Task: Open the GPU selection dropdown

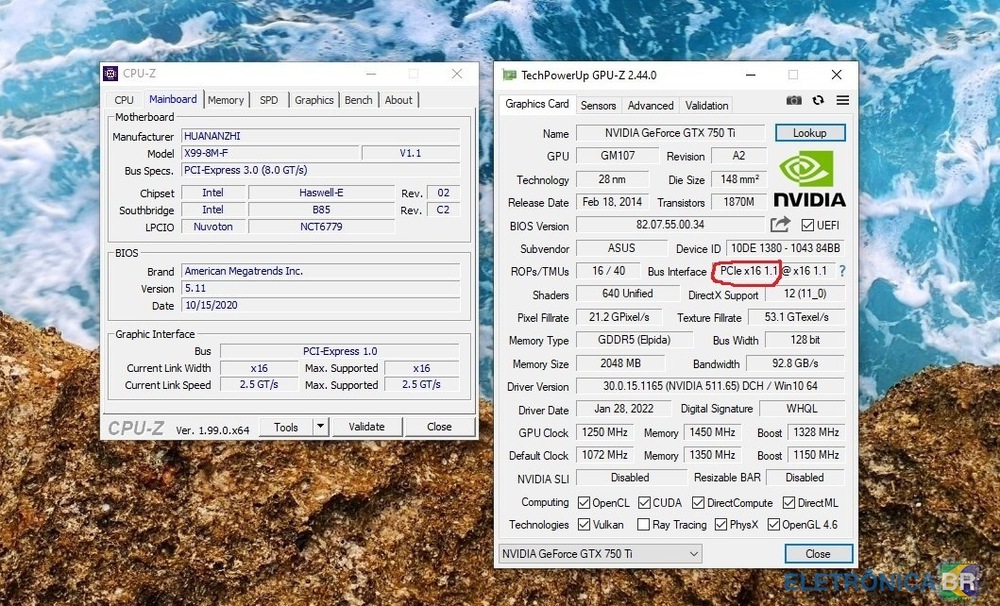Action: [x=600, y=554]
